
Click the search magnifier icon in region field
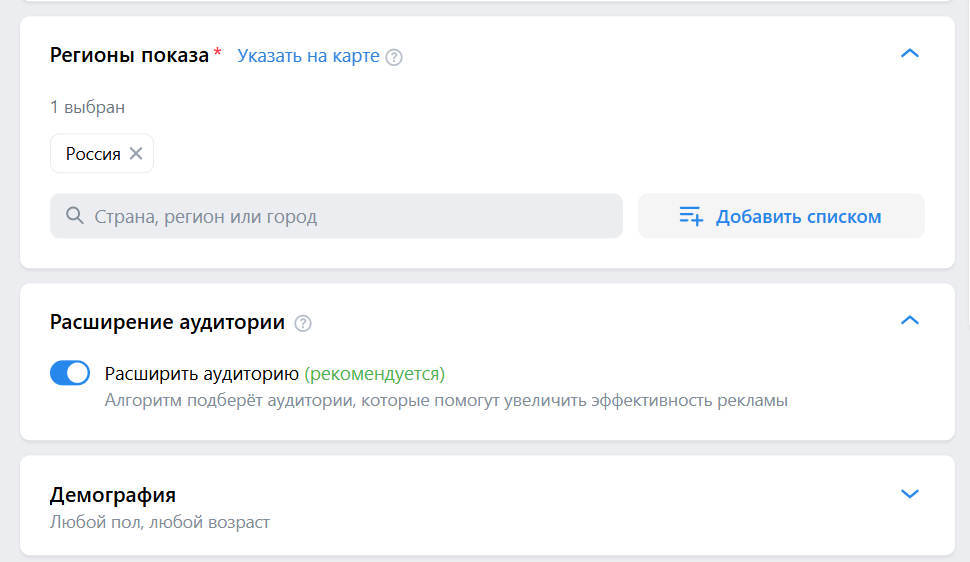pos(75,215)
